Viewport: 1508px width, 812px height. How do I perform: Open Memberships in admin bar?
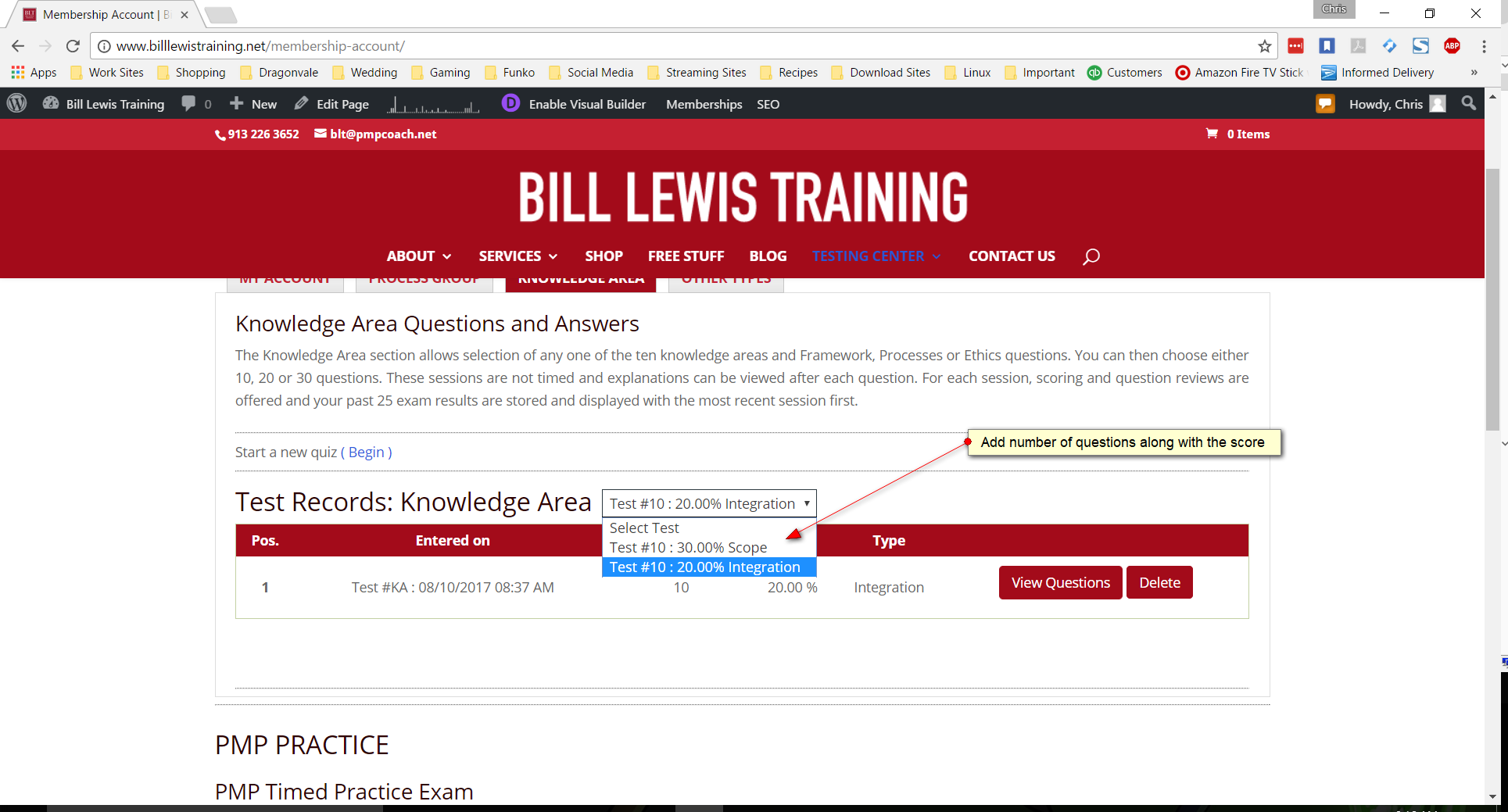pyautogui.click(x=704, y=104)
